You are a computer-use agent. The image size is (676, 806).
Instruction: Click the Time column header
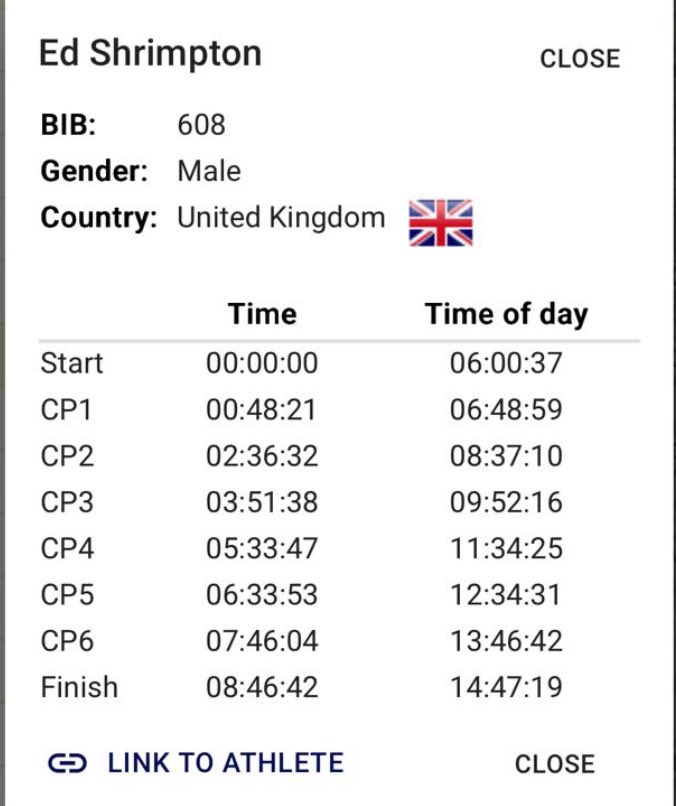coord(262,314)
